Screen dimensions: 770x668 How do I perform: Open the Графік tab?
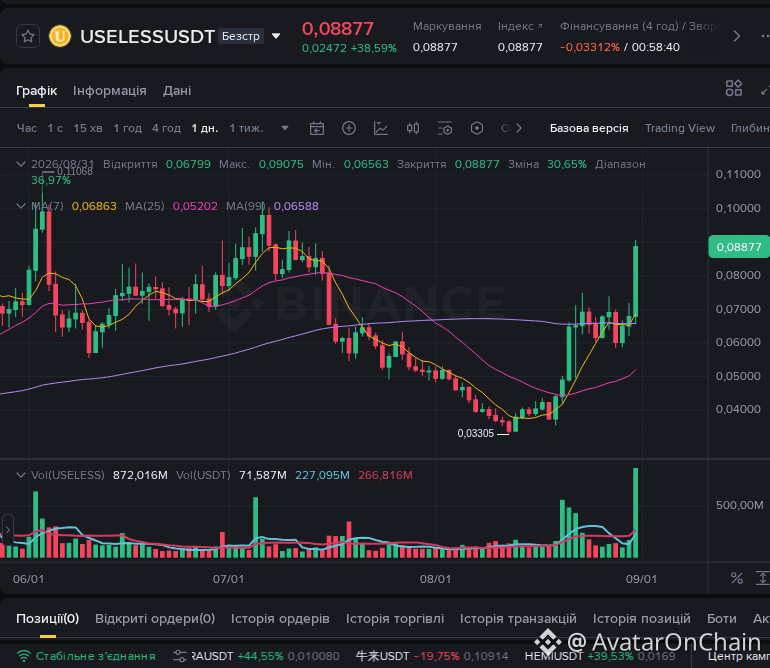[x=36, y=91]
